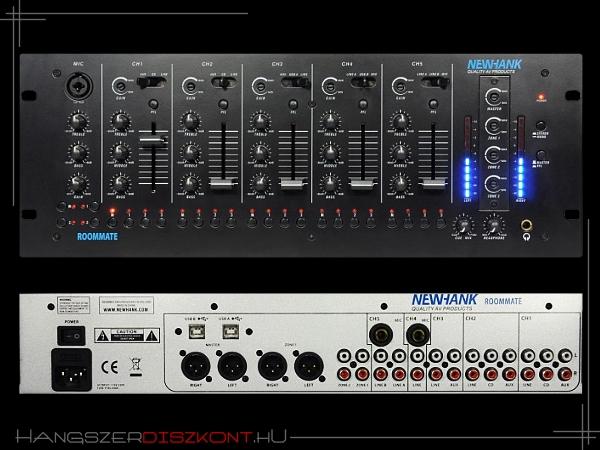
Task: Click the CH1 LINE white RCA jack
Action: [x=528, y=355]
